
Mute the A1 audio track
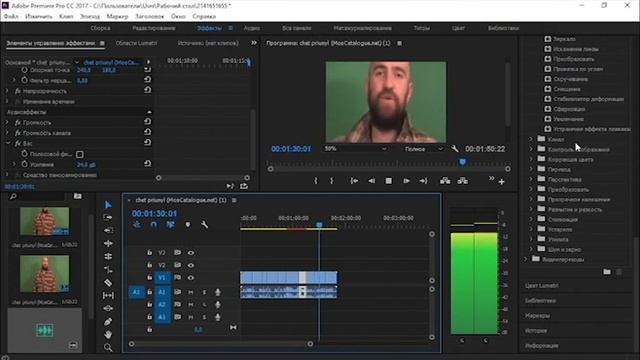click(x=191, y=292)
